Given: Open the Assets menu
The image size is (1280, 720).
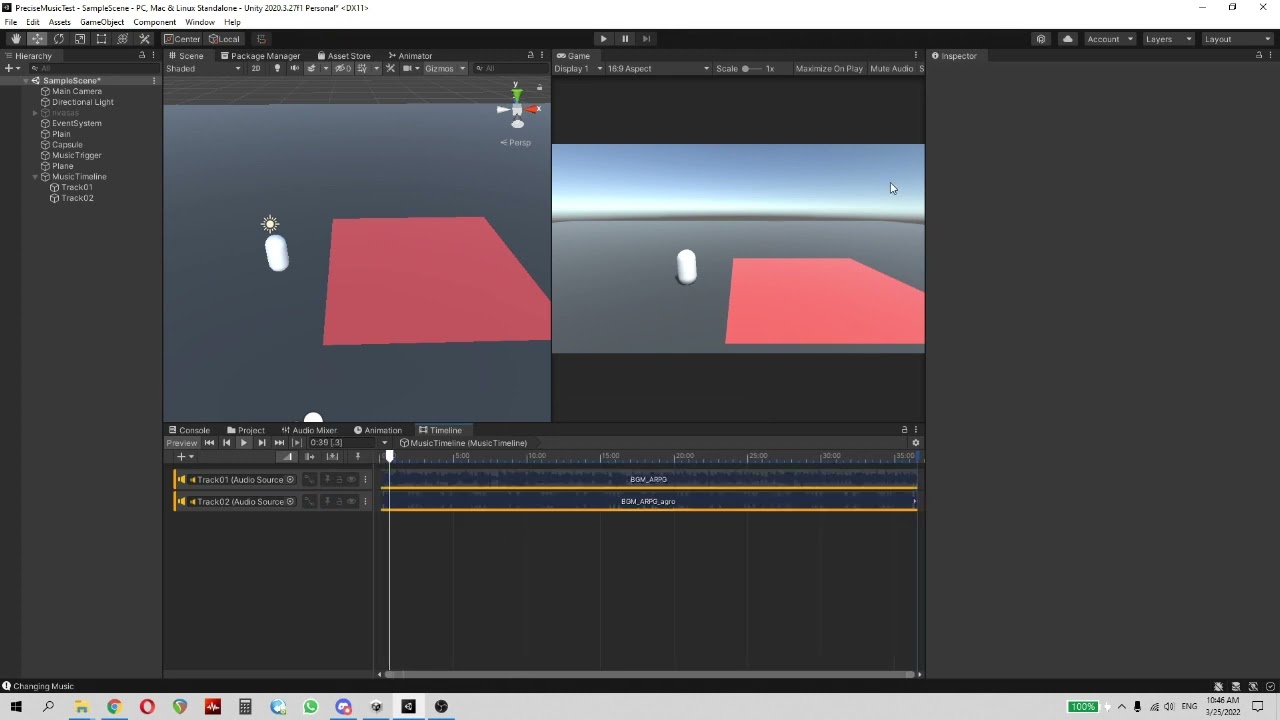Looking at the screenshot, I should pyautogui.click(x=59, y=22).
